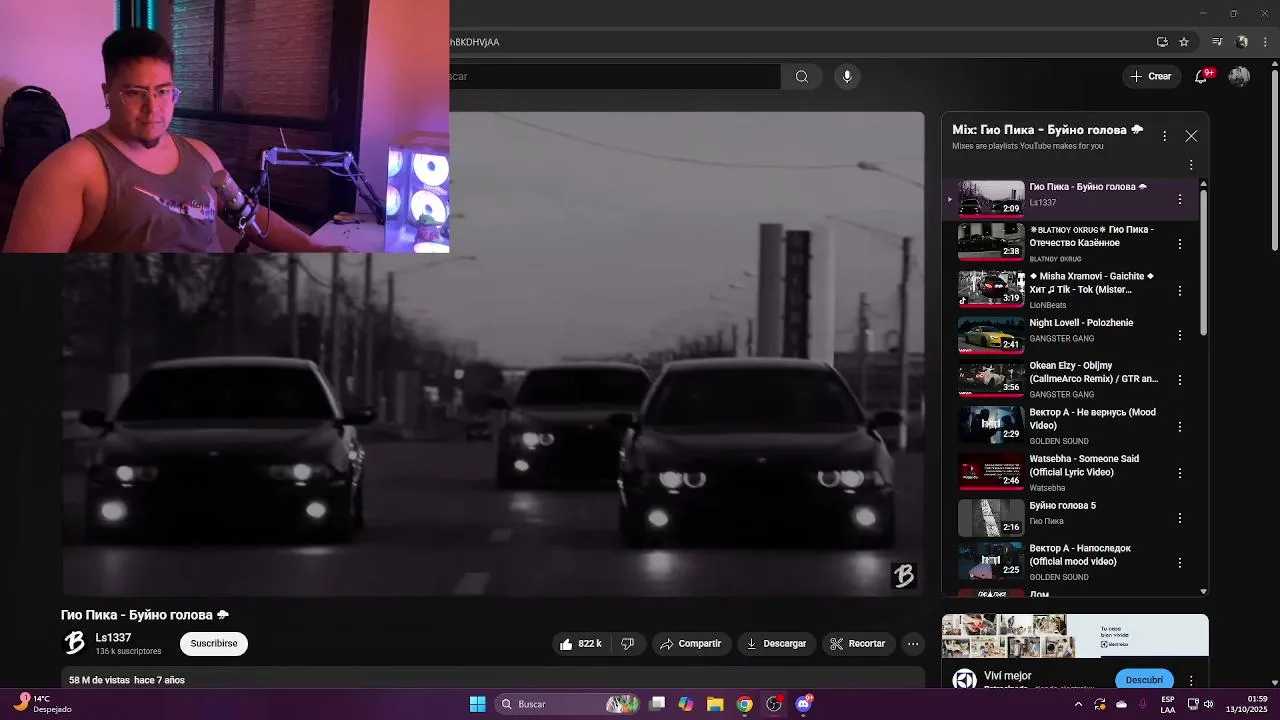Open Copilot from the taskbar

point(686,704)
